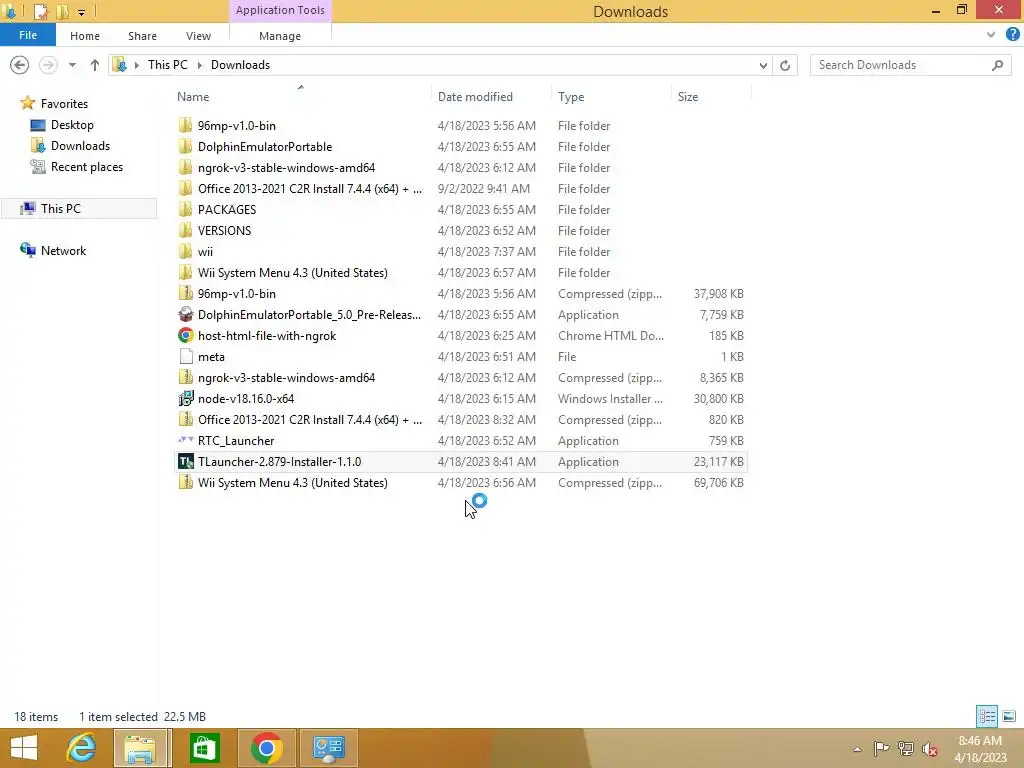The height and width of the screenshot is (768, 1024).
Task: Click the New folder Quick Access icon
Action: (x=63, y=12)
